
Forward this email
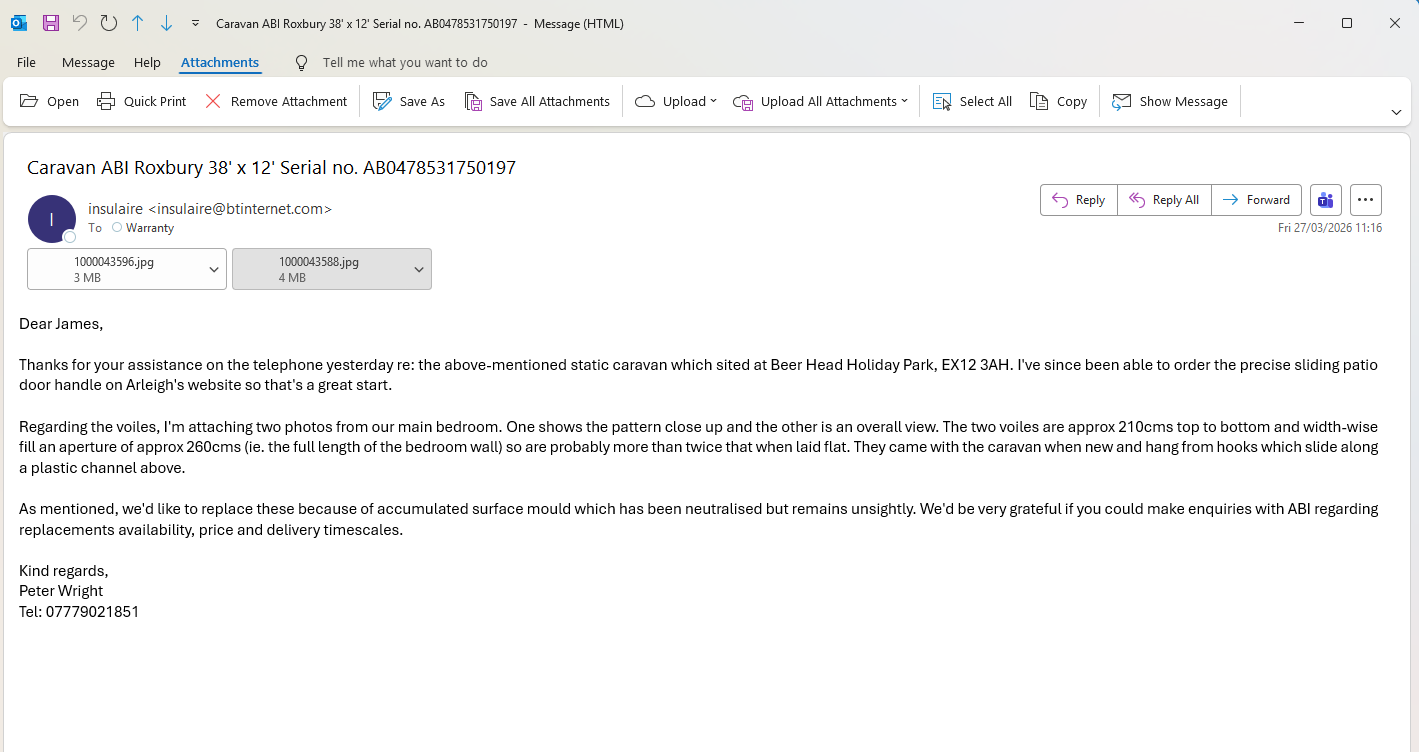pos(1257,200)
